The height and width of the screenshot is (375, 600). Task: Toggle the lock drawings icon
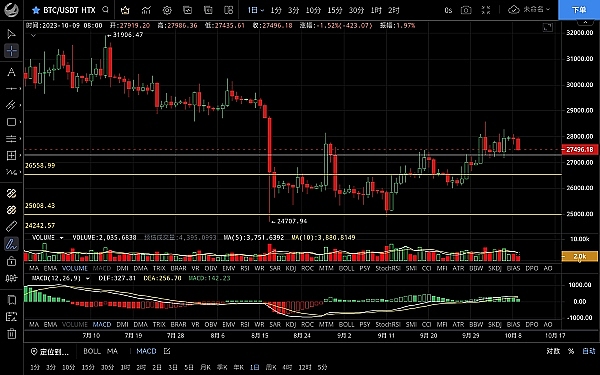pyautogui.click(x=11, y=261)
